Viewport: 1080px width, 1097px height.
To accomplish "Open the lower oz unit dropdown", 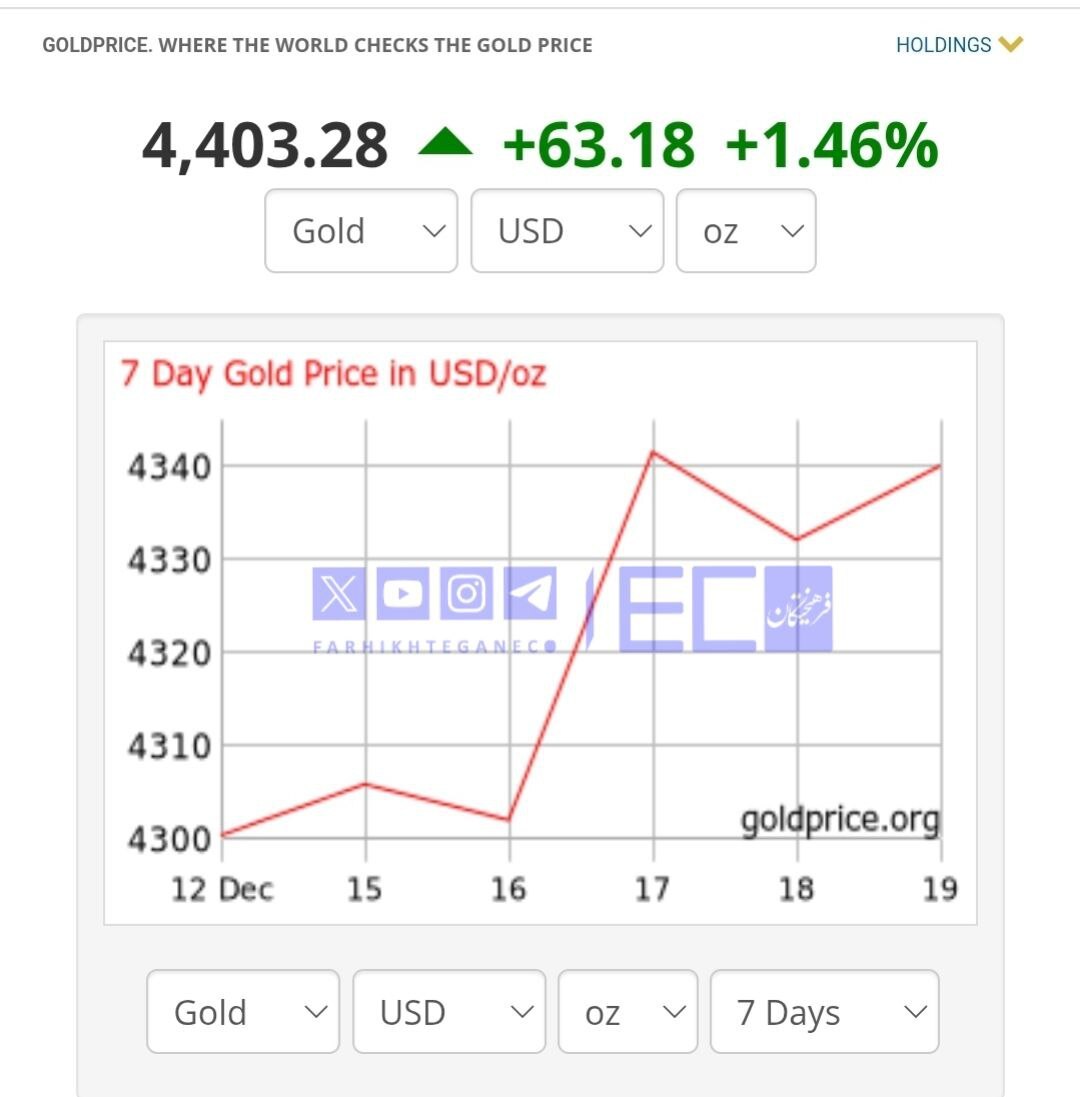I will [x=628, y=1012].
